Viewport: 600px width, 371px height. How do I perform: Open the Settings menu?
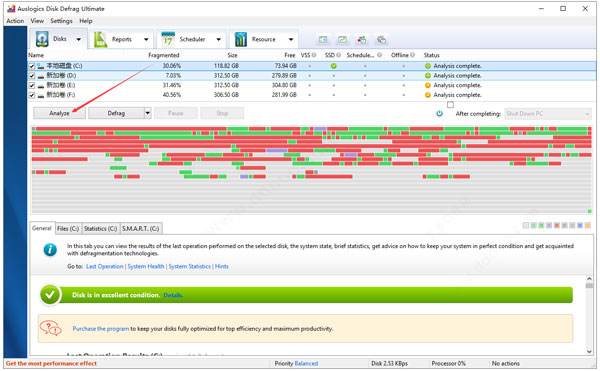pos(61,21)
